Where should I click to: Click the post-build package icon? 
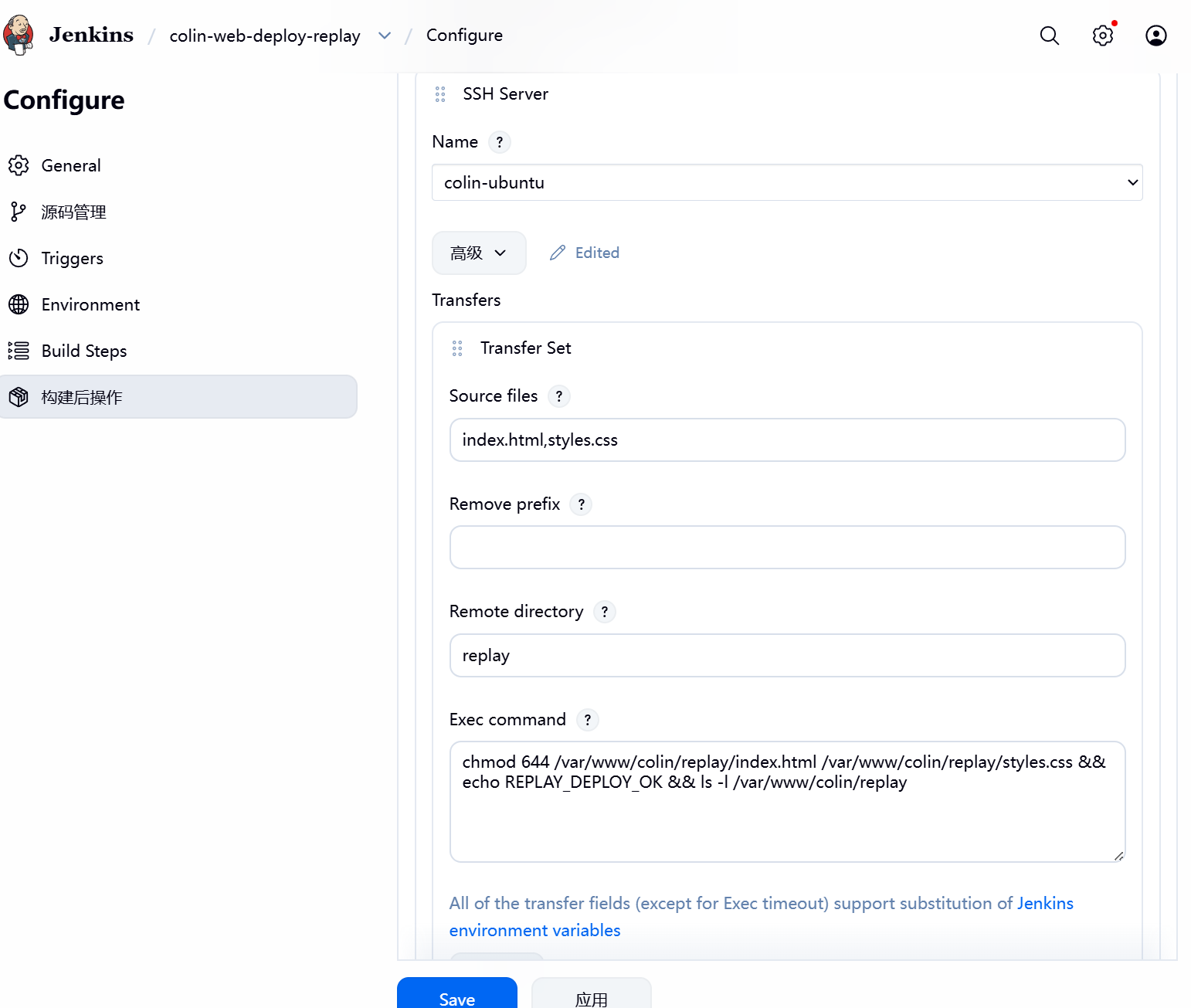tap(19, 397)
